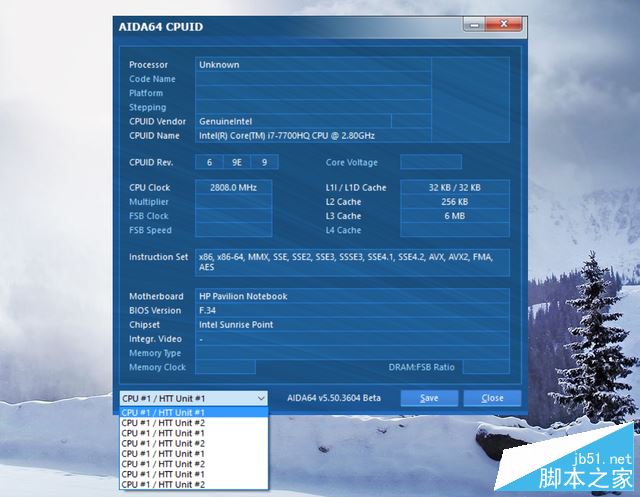Click the AIDA64 CPUID title bar text
Screen dimensions: 640x497
161,27
